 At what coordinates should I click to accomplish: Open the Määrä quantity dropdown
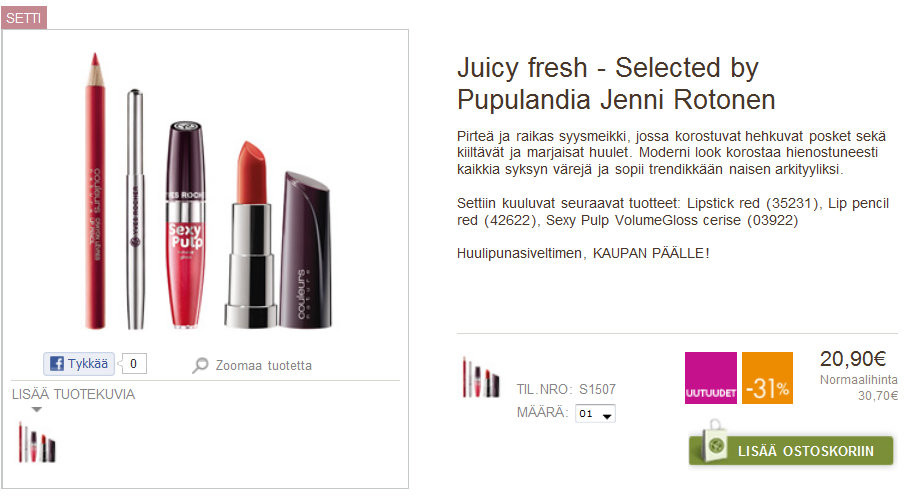pos(595,413)
